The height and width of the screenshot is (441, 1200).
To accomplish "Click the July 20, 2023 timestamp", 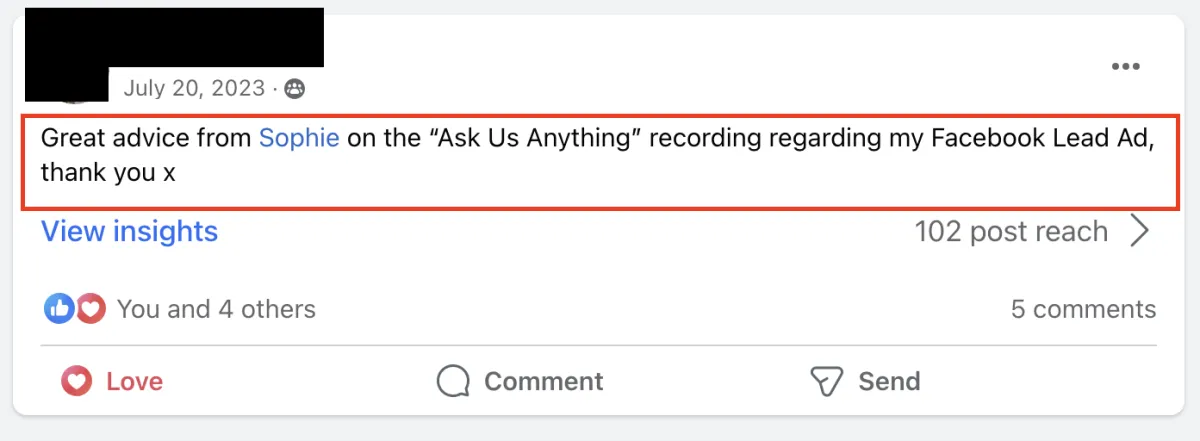I will point(194,89).
